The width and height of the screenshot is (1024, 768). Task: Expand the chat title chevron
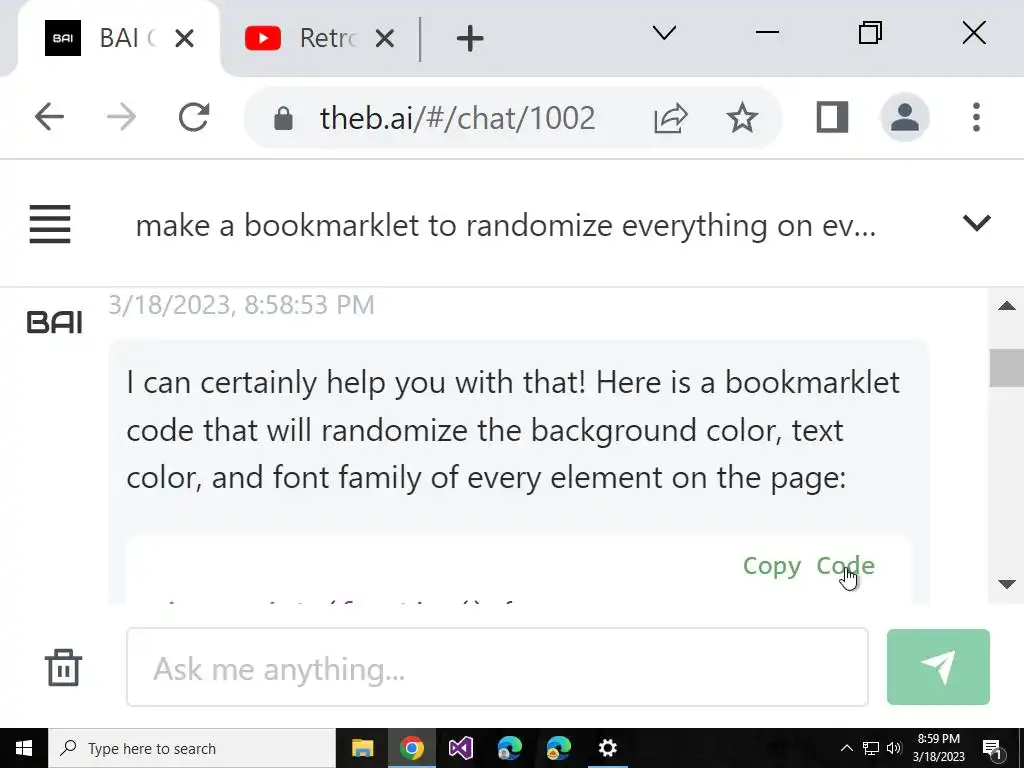(976, 223)
